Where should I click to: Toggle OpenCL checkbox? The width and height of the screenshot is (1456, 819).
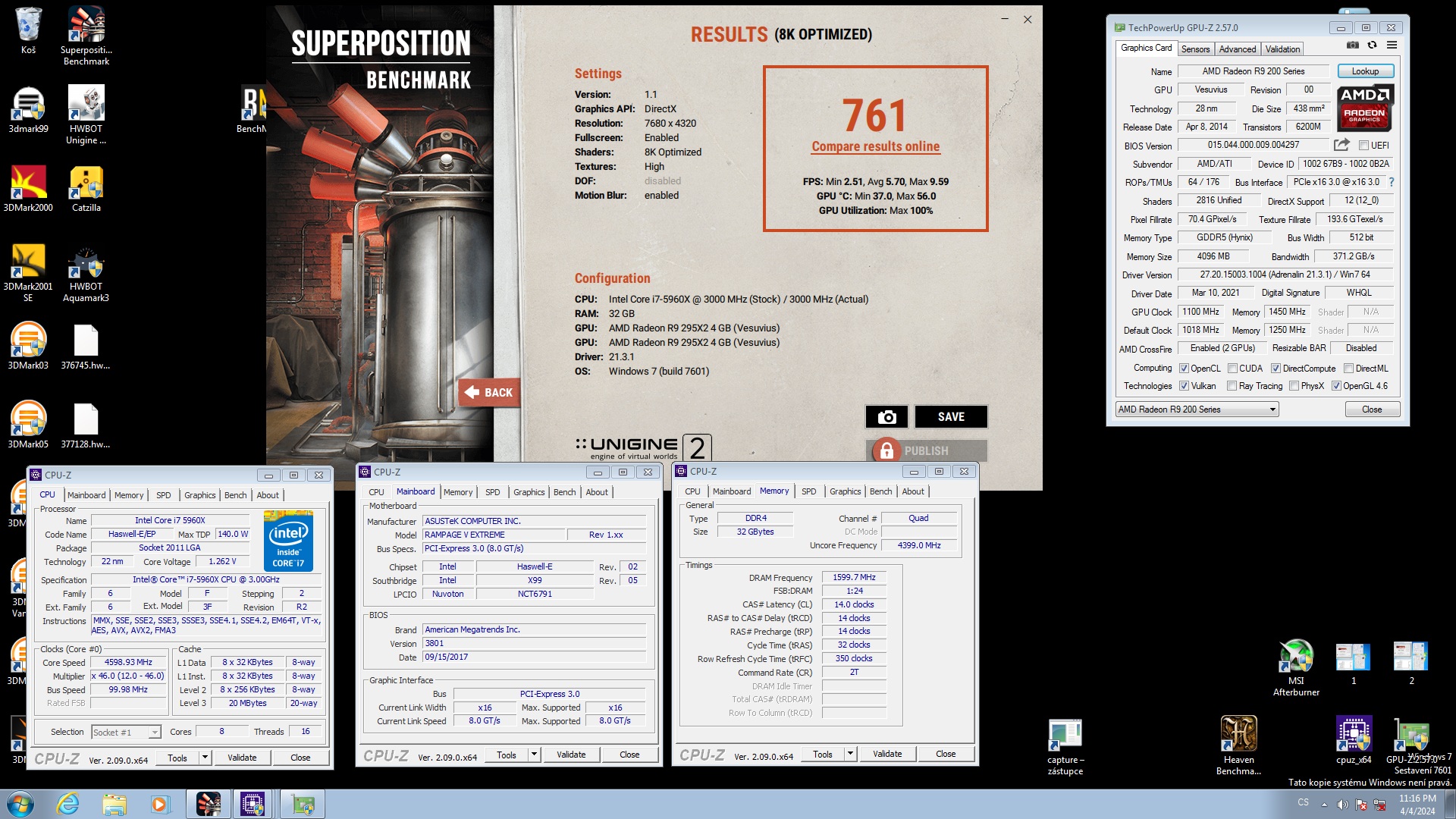1184,369
